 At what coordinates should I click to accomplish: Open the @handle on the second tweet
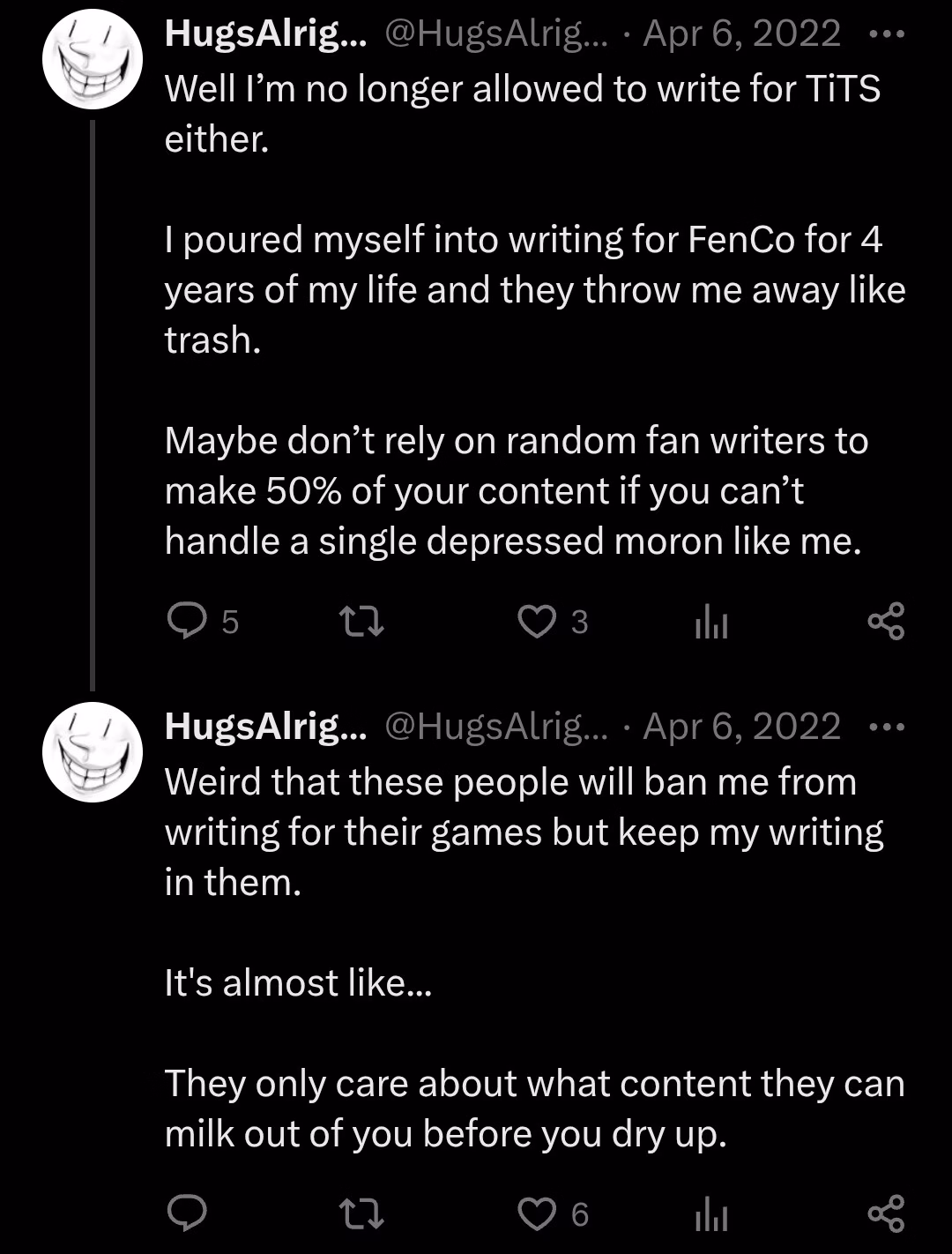[x=496, y=728]
